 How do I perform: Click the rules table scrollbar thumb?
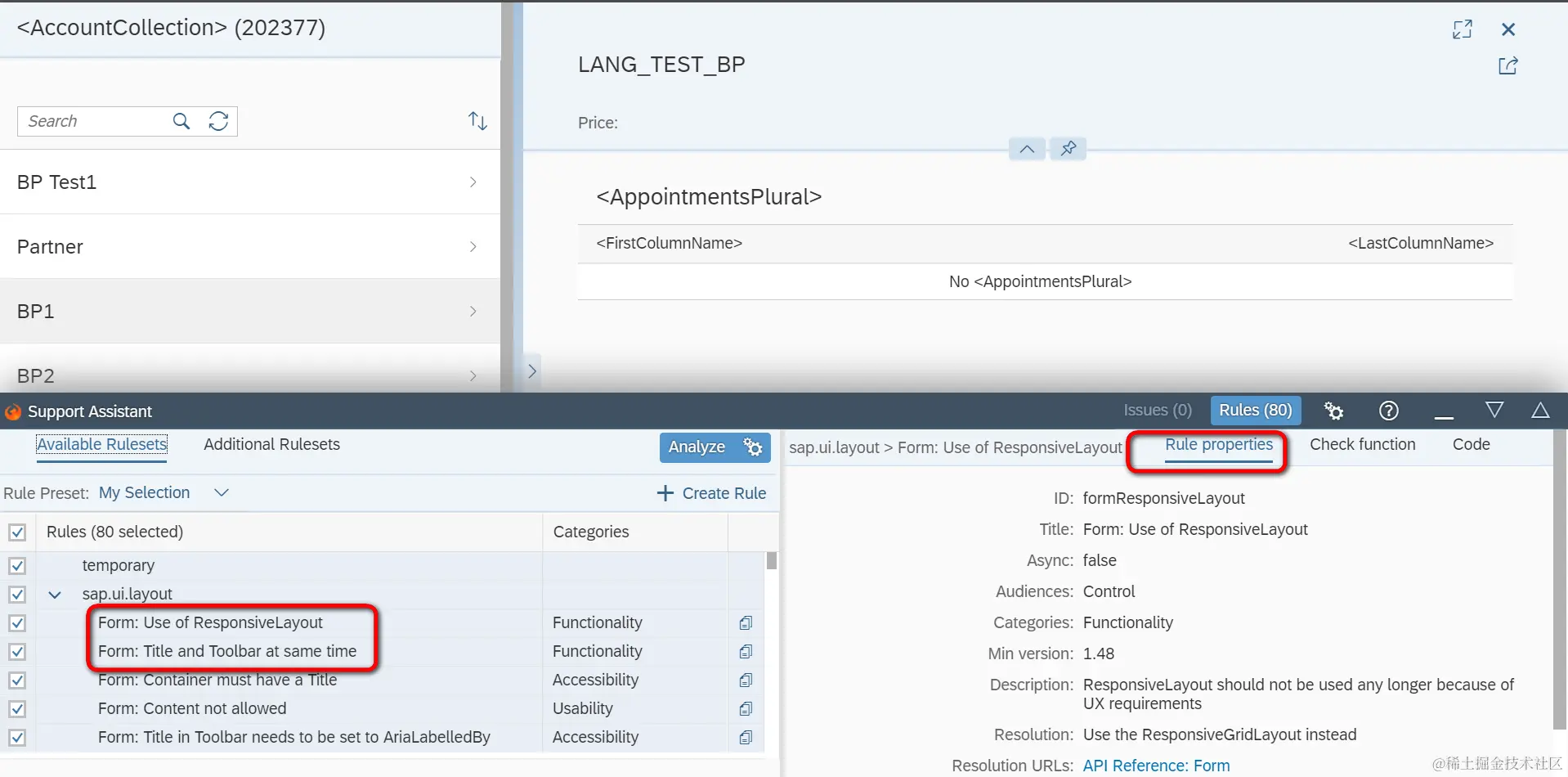coord(771,561)
